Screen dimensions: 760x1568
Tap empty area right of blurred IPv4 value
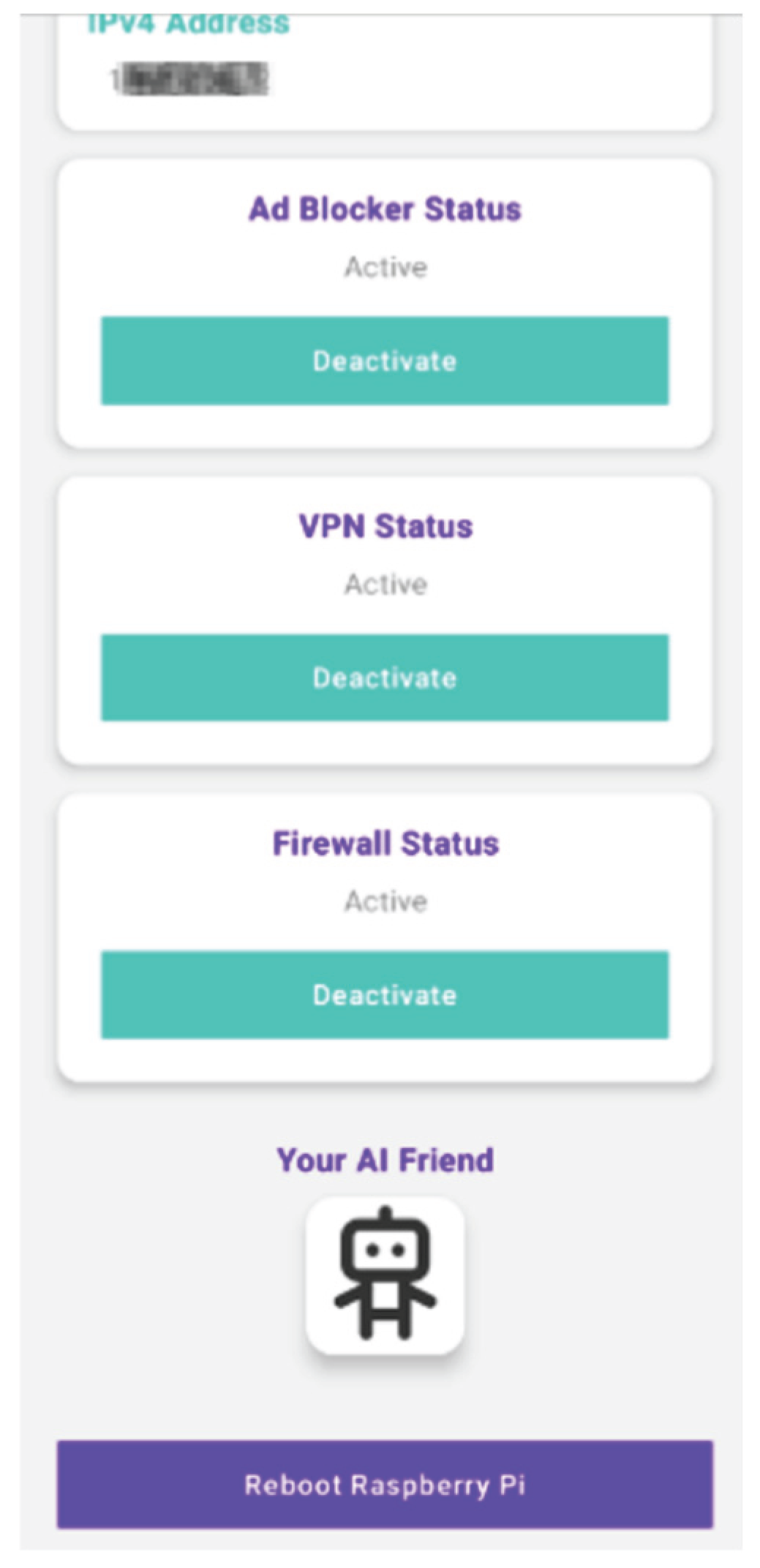point(475,79)
